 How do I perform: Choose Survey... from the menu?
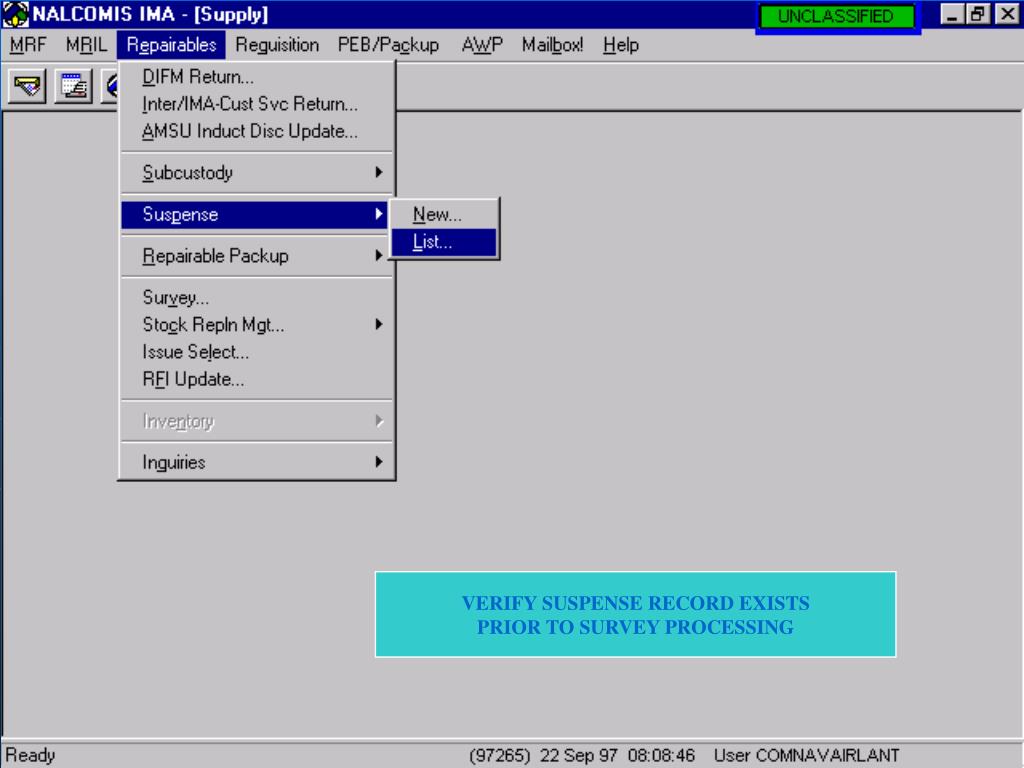[257, 298]
